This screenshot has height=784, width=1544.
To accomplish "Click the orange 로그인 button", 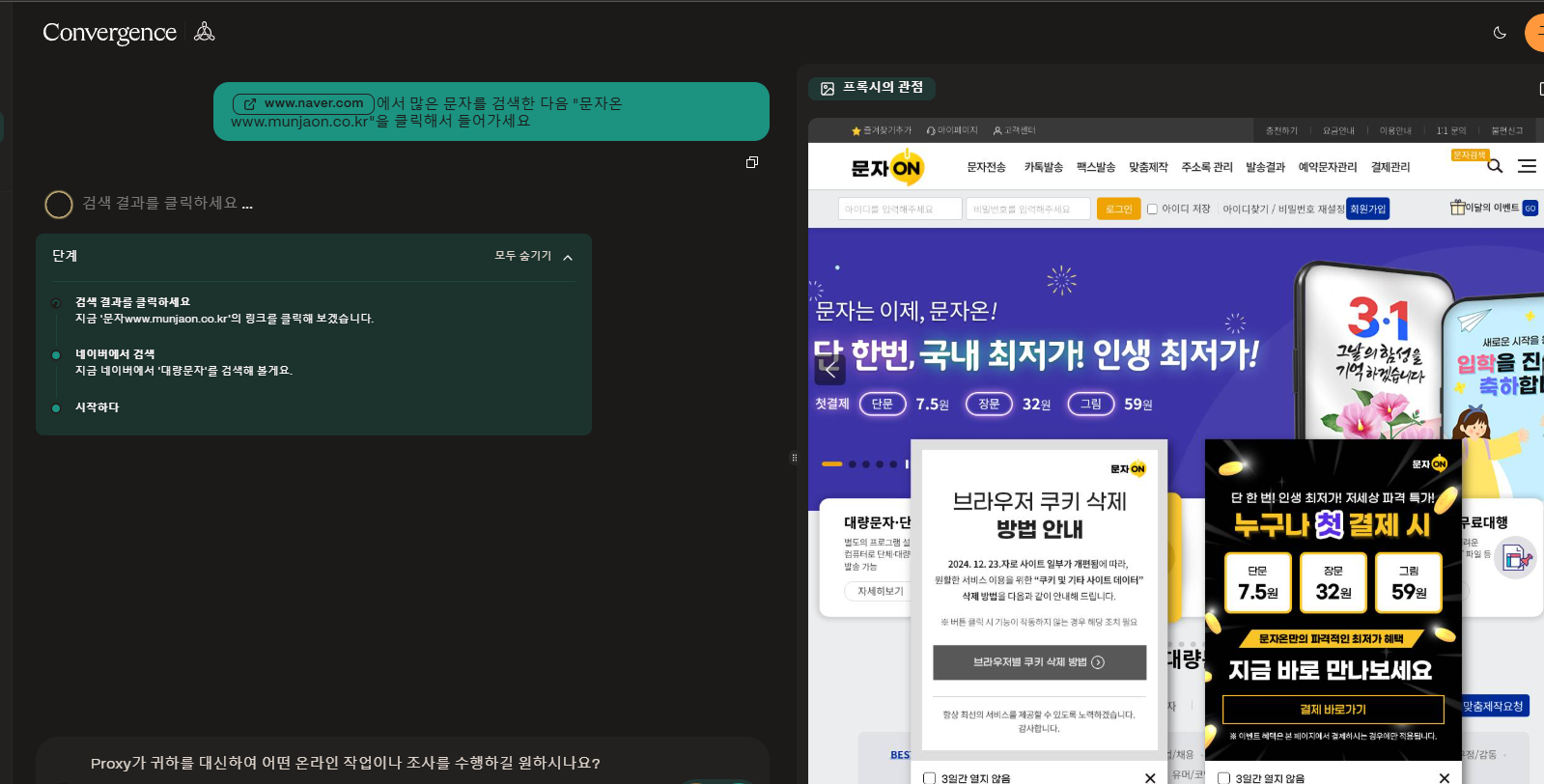I will [1118, 209].
